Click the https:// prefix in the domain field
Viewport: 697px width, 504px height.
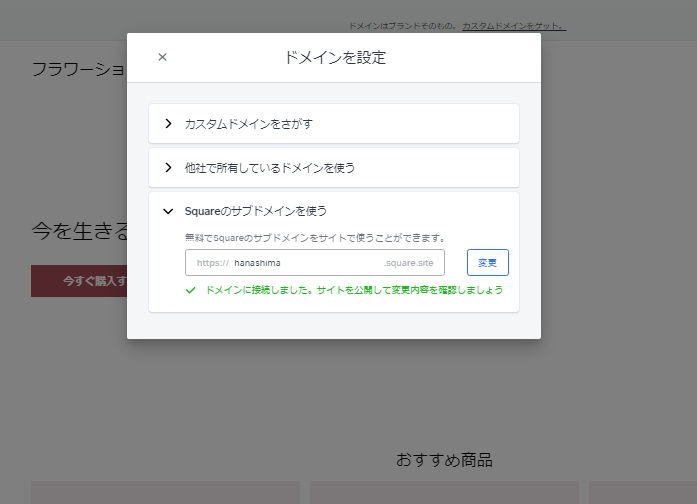212,263
